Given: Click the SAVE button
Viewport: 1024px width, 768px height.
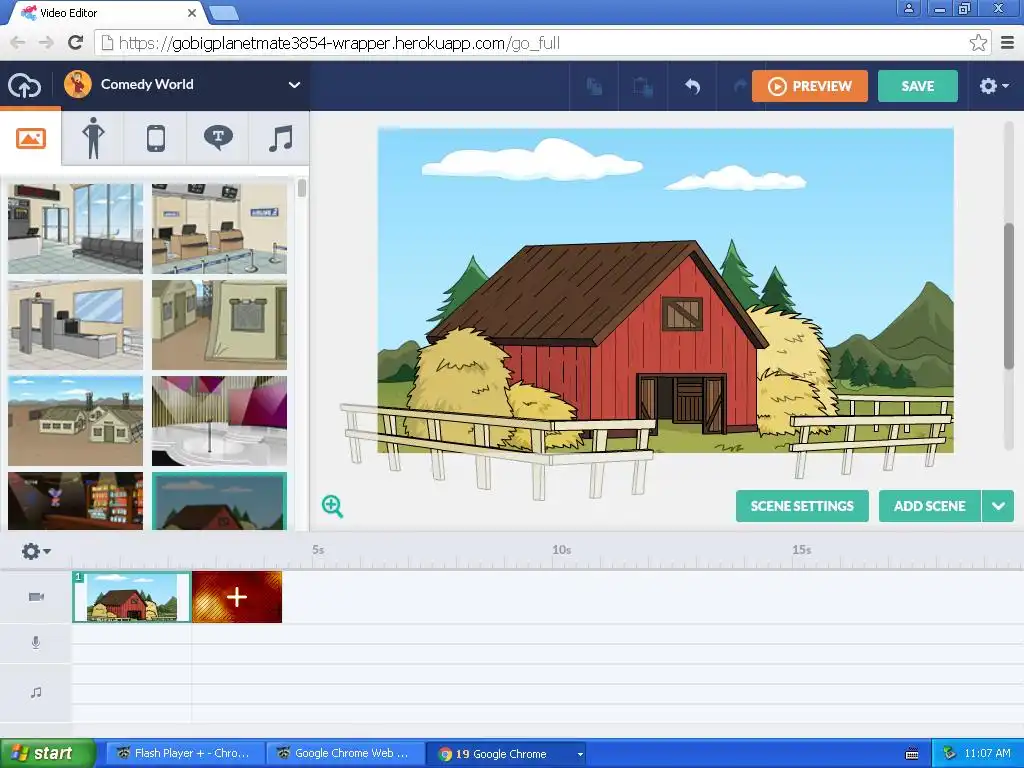Looking at the screenshot, I should 918,86.
